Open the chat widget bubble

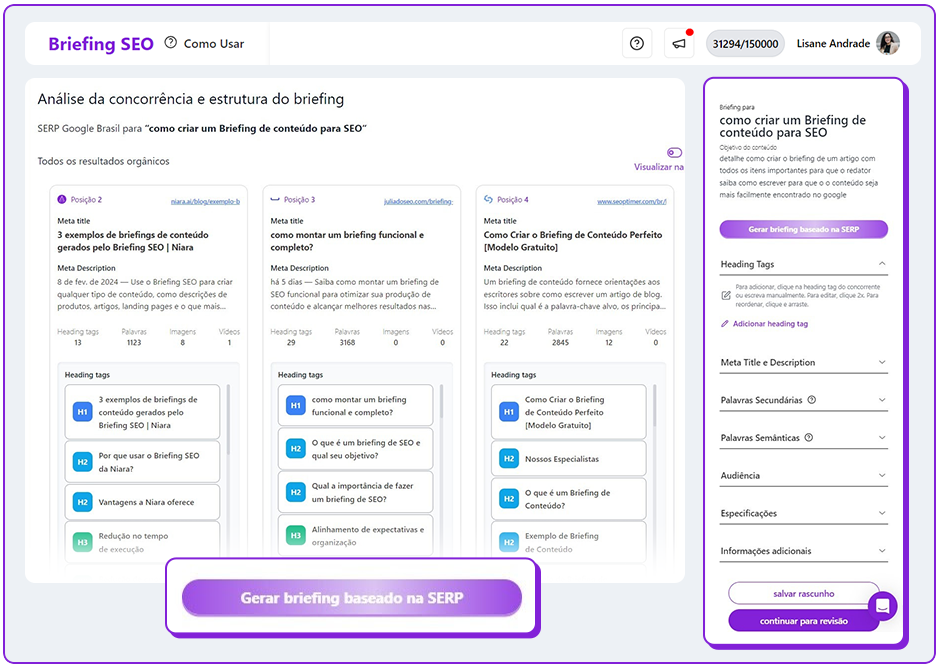882,607
